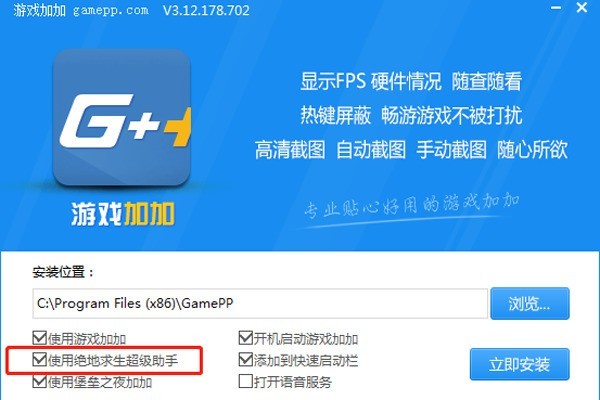Click the 显示FPS 硬件情况 feature text
This screenshot has height=400, width=600.
pyautogui.click(x=371, y=81)
